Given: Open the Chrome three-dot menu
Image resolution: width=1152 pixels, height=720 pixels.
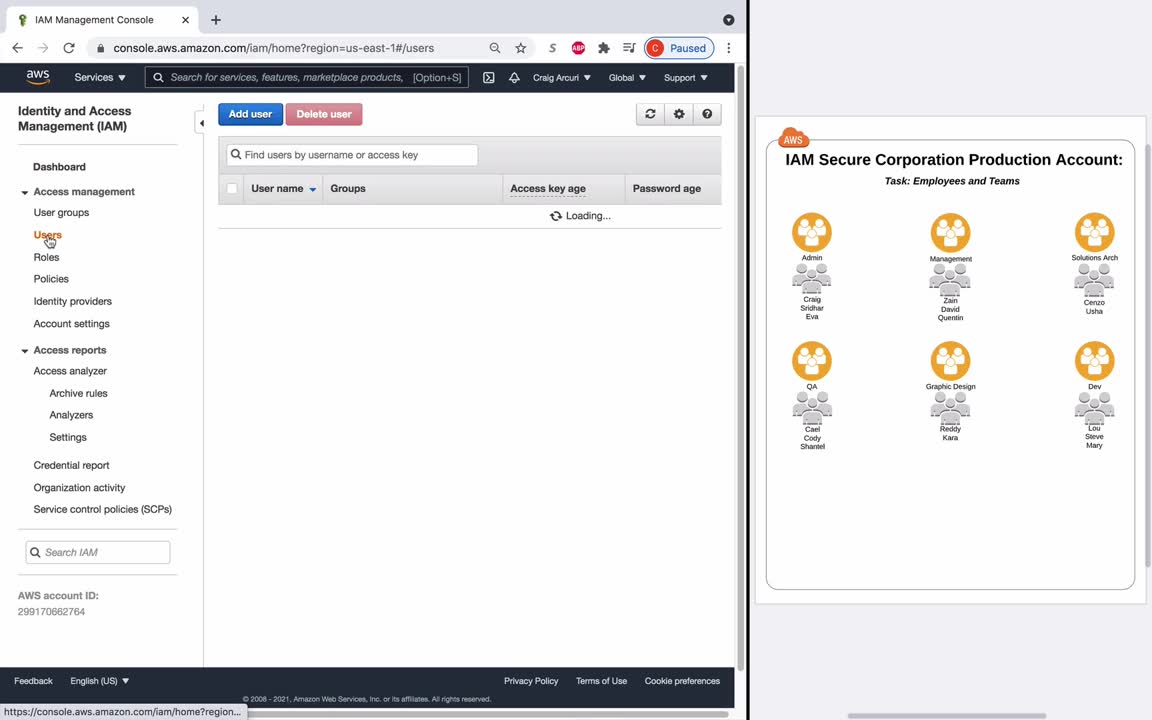Looking at the screenshot, I should [x=729, y=48].
